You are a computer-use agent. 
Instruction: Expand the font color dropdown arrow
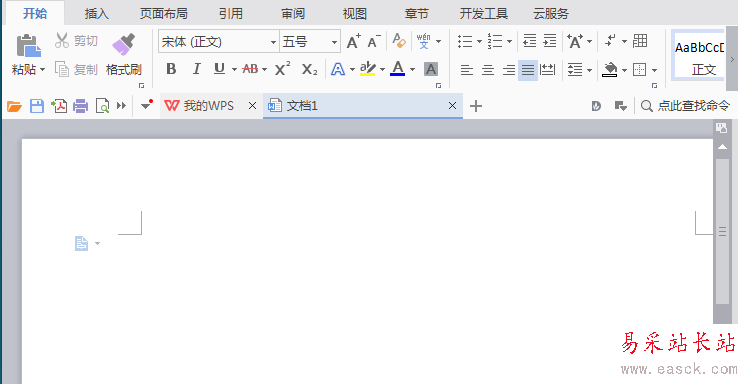413,70
